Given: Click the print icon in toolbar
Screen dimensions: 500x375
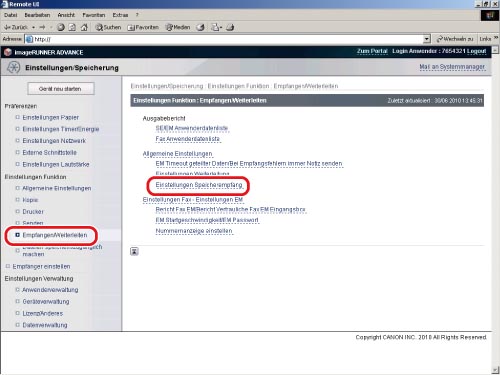Looking at the screenshot, I should click(230, 27).
